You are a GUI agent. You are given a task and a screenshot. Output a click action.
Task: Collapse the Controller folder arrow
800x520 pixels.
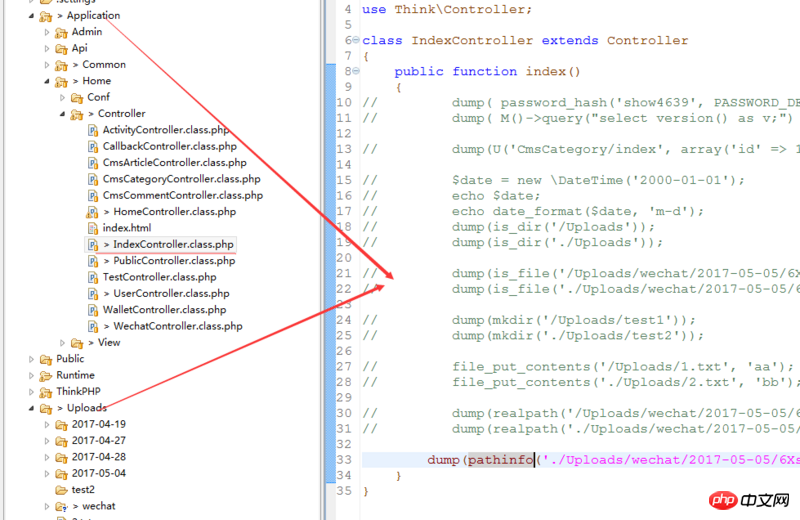pyautogui.click(x=62, y=114)
